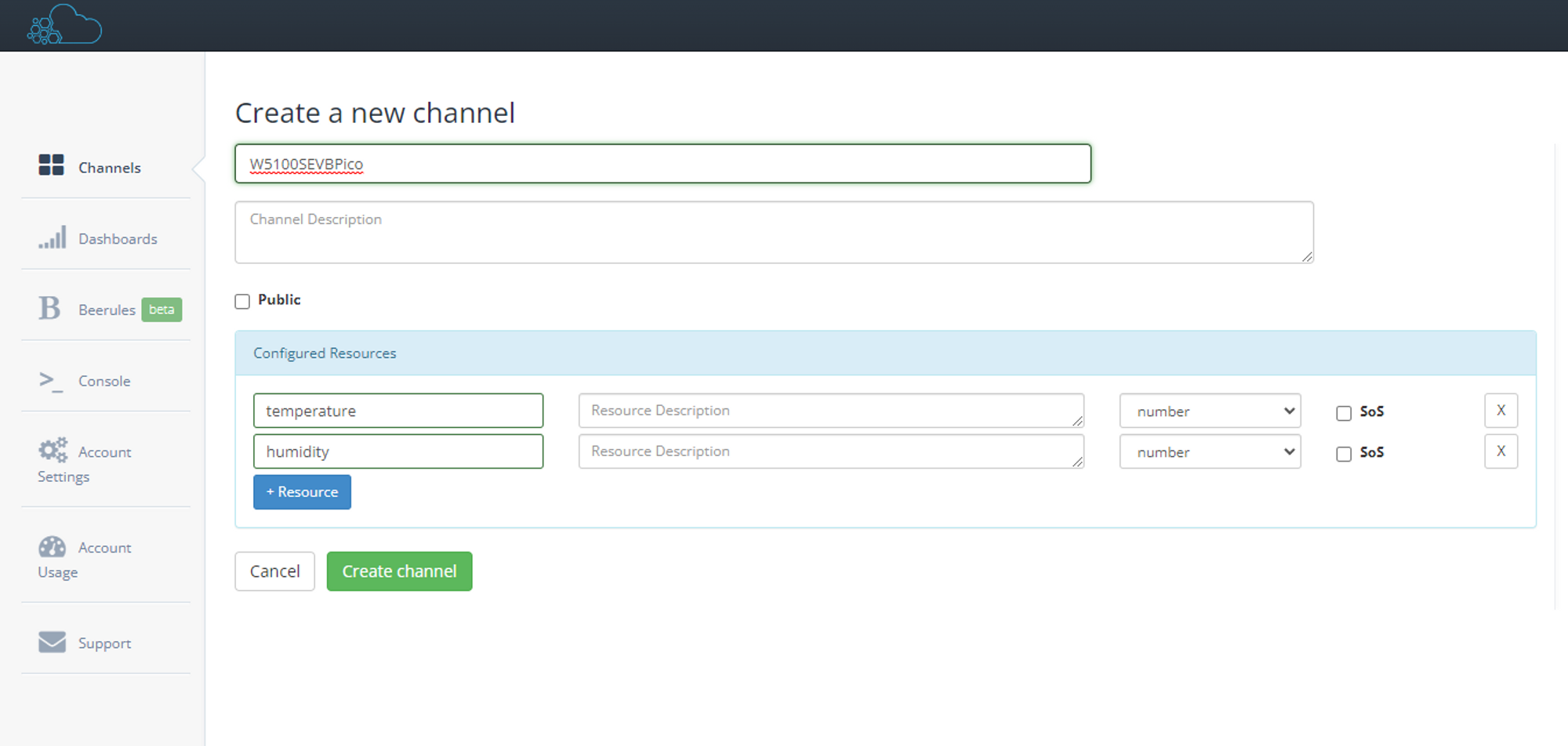Click the Configured Resources panel header
1568x746 pixels.
(x=885, y=353)
